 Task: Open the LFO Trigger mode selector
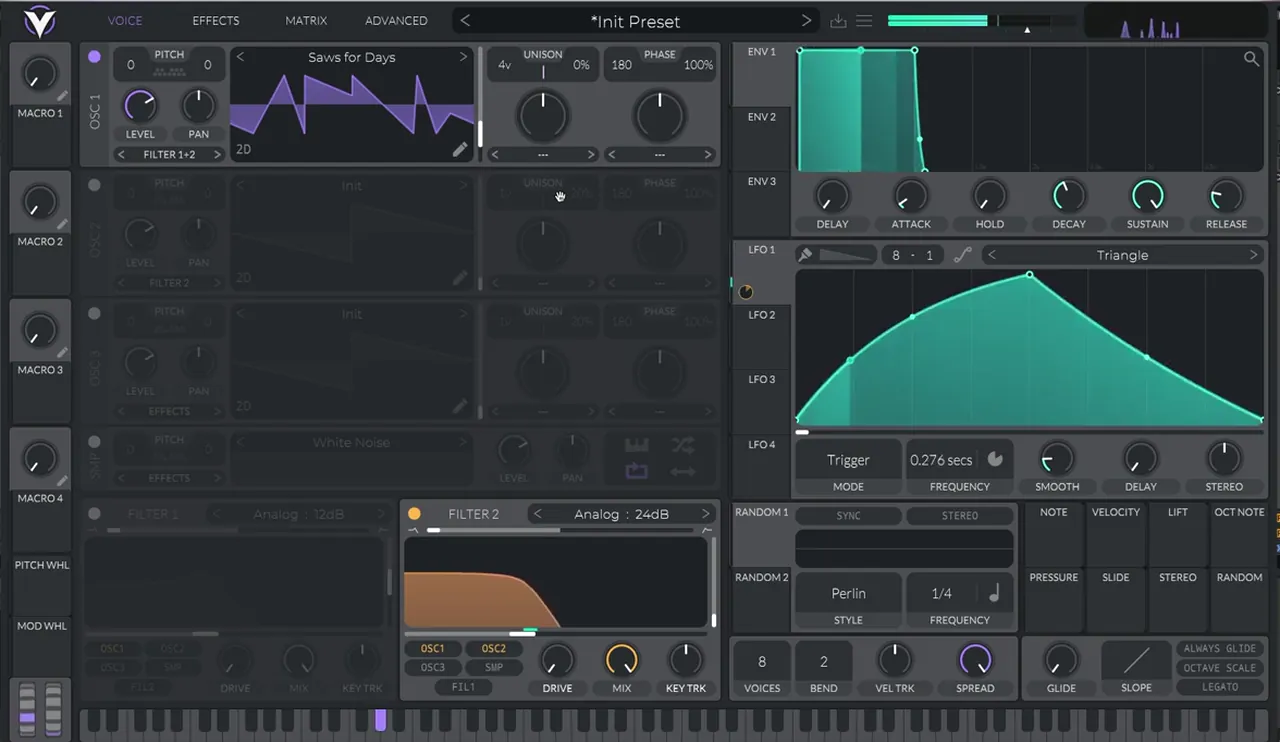848,461
